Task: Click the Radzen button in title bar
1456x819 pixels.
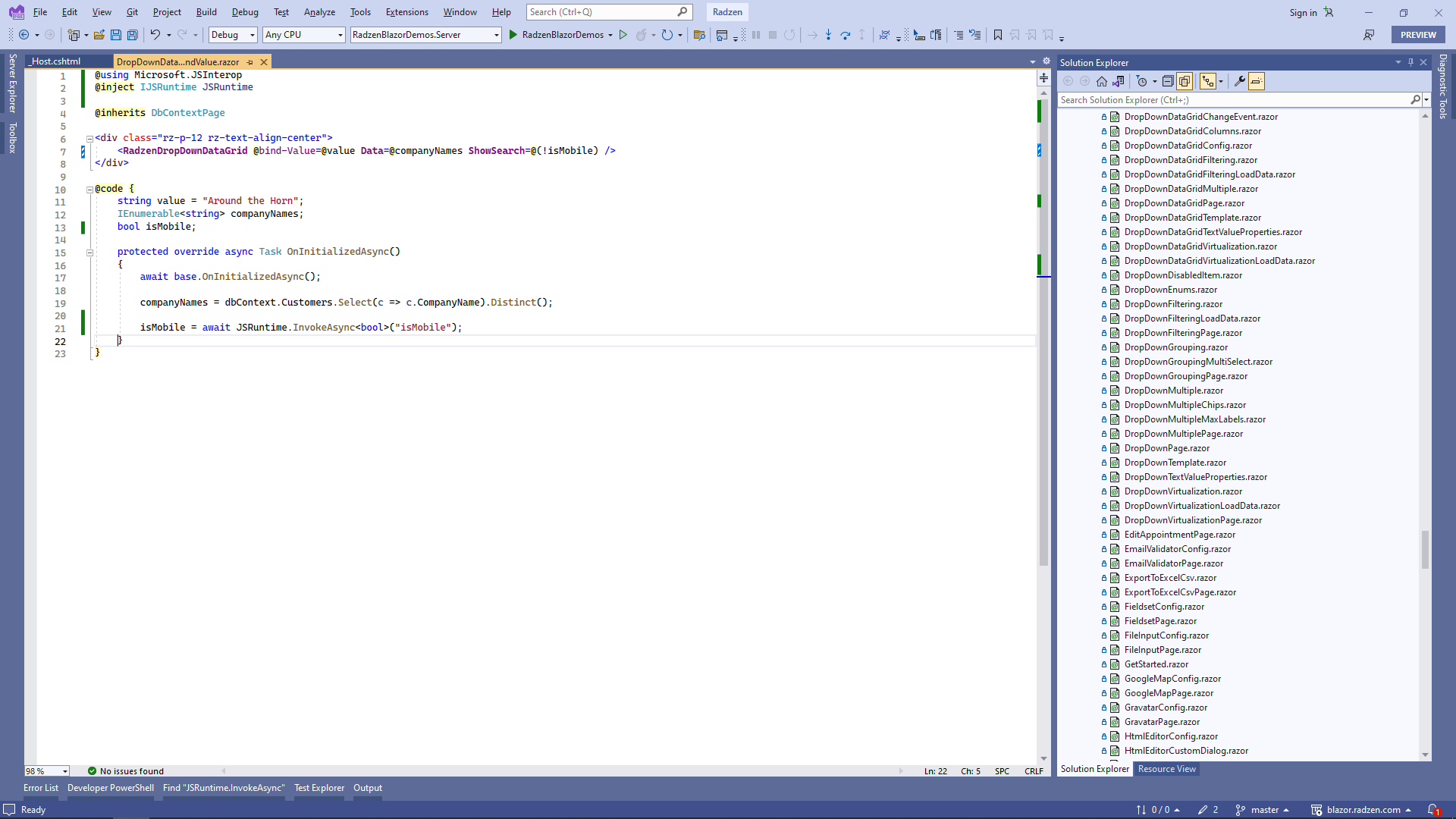Action: tap(727, 12)
